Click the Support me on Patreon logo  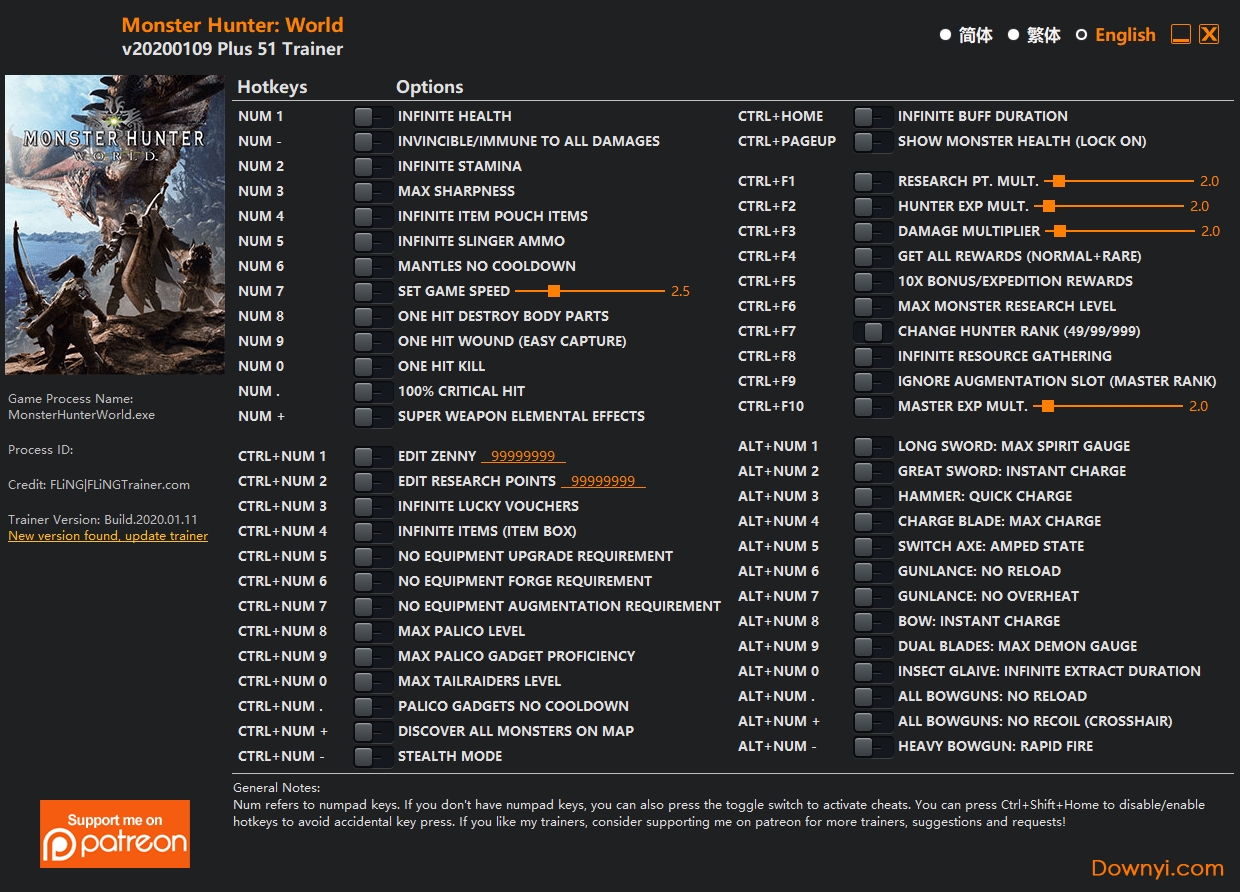coord(115,833)
